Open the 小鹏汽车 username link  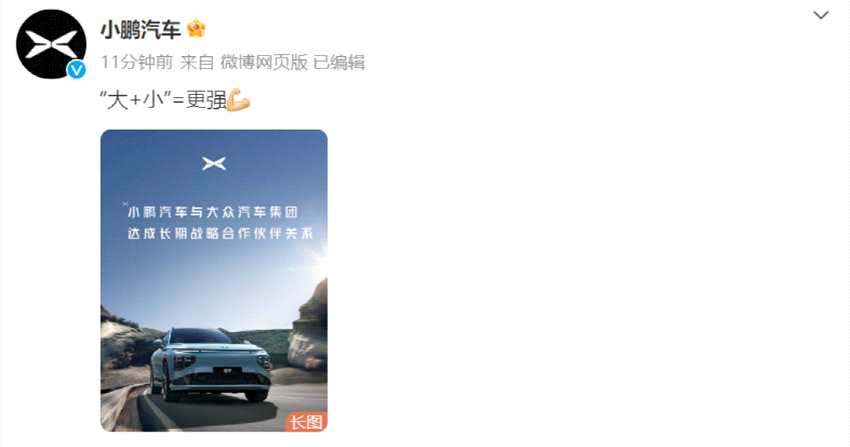tap(140, 29)
